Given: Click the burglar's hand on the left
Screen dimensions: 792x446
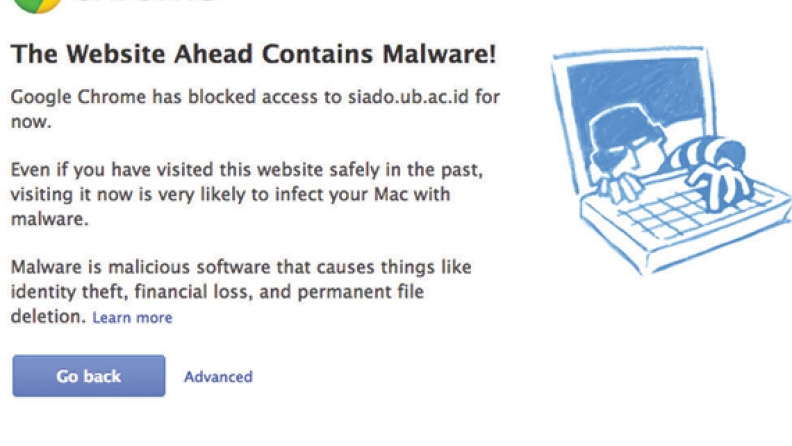Looking at the screenshot, I should pos(616,188).
